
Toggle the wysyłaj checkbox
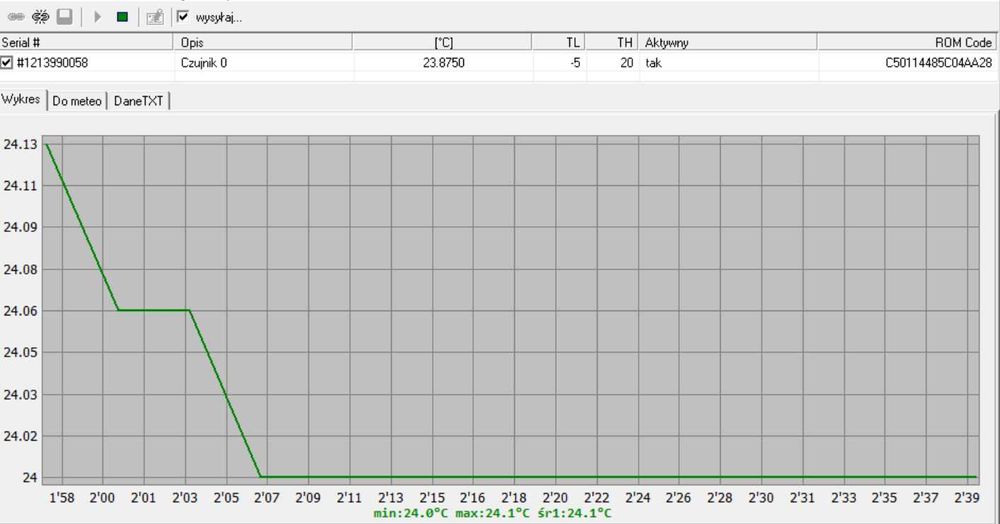[x=183, y=17]
